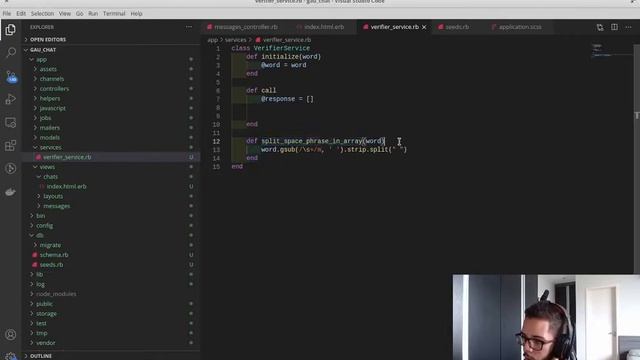Viewport: 640px width, 360px height.
Task: Open index.html.erb in the file tree
Action: (66, 187)
